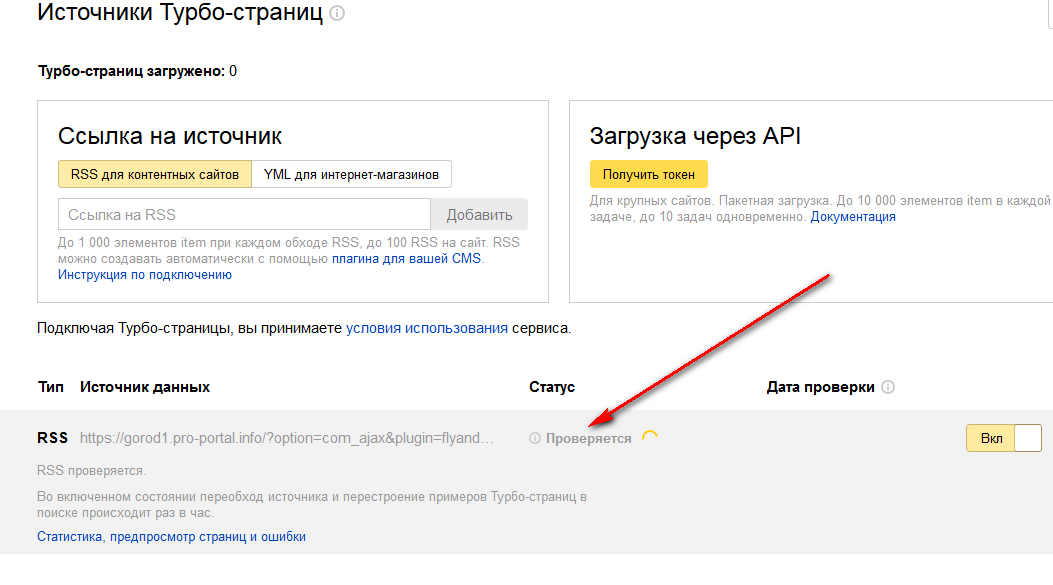Image resolution: width=1053 pixels, height=585 pixels.
Task: Select RSS для контентных сайтов tab
Action: pyautogui.click(x=154, y=174)
